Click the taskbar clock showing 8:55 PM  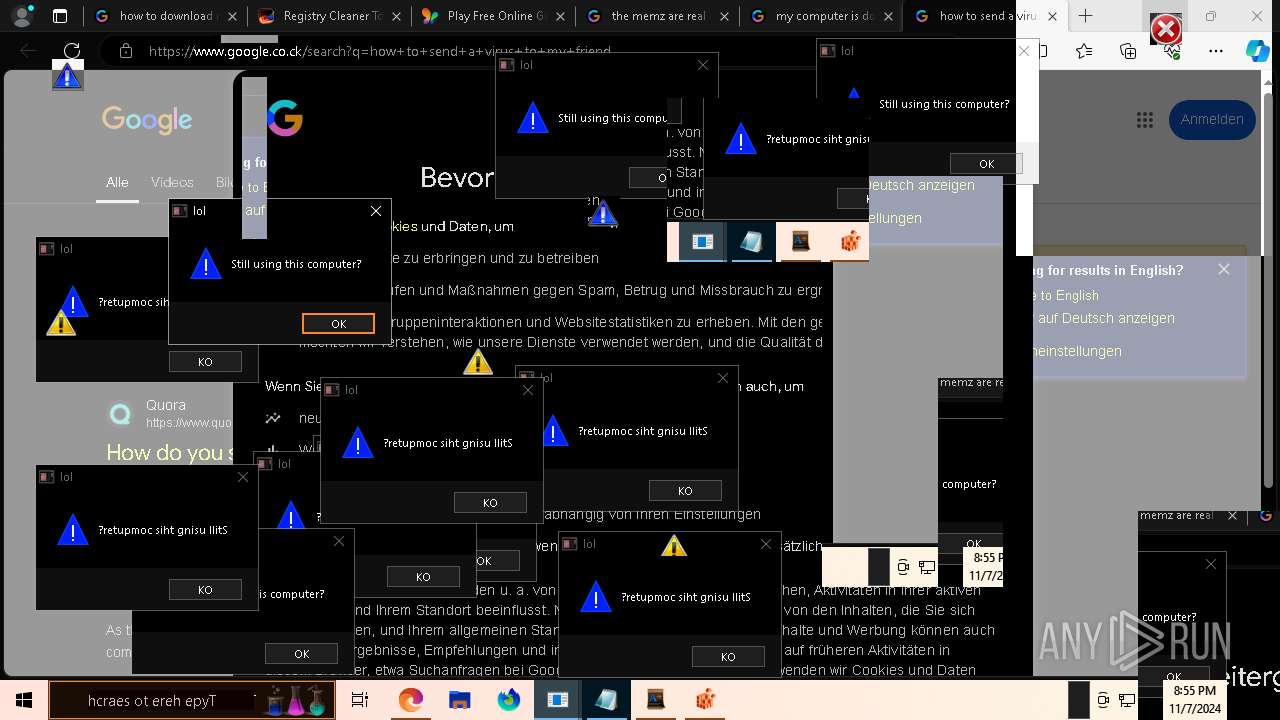(1194, 700)
